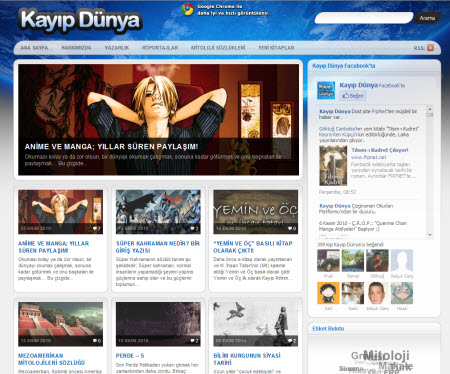Viewport: 450px width, 374px height.
Task: Click the Tılsım-ı Kudret book cover image
Action: tap(333, 166)
